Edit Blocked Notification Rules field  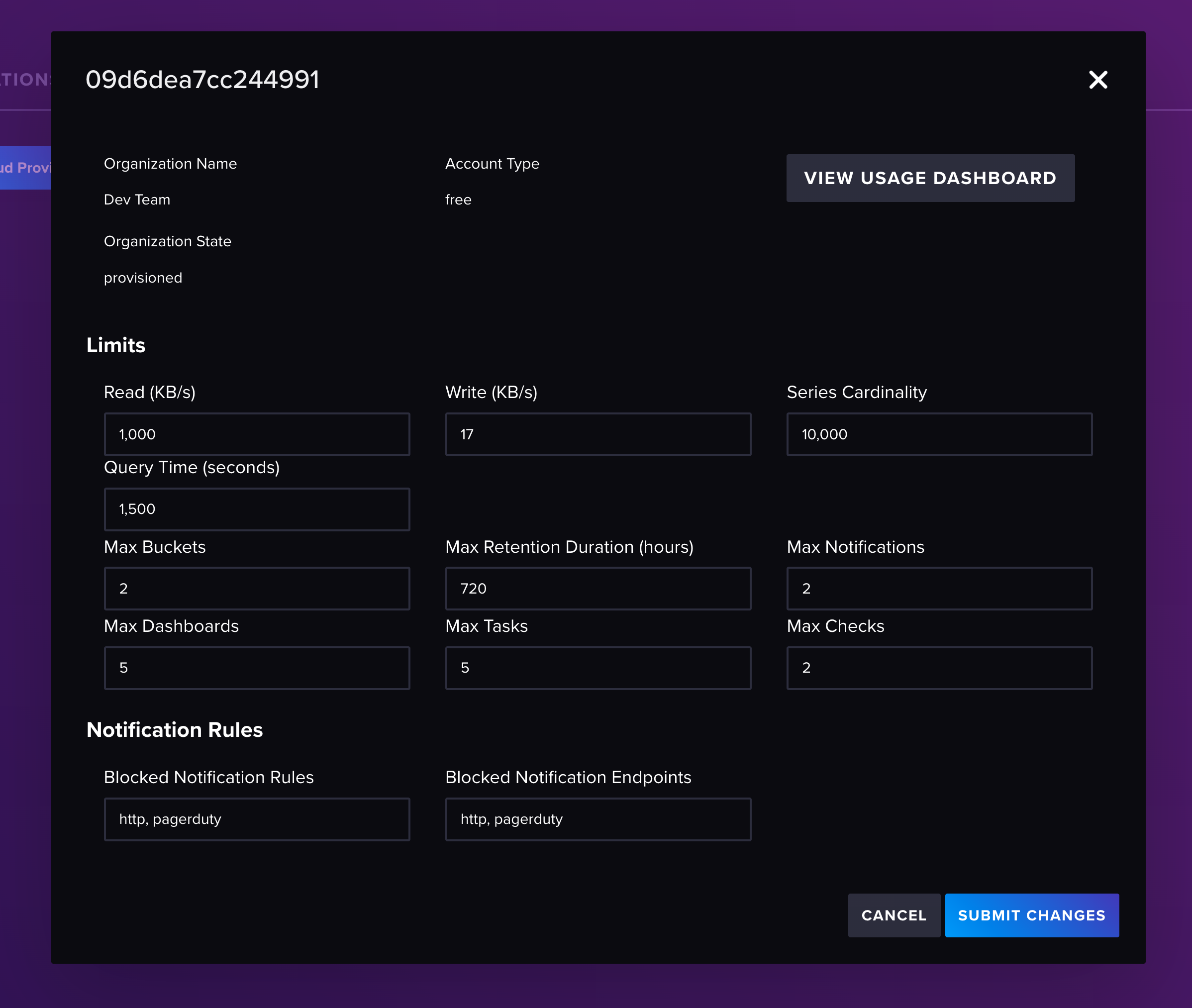257,819
